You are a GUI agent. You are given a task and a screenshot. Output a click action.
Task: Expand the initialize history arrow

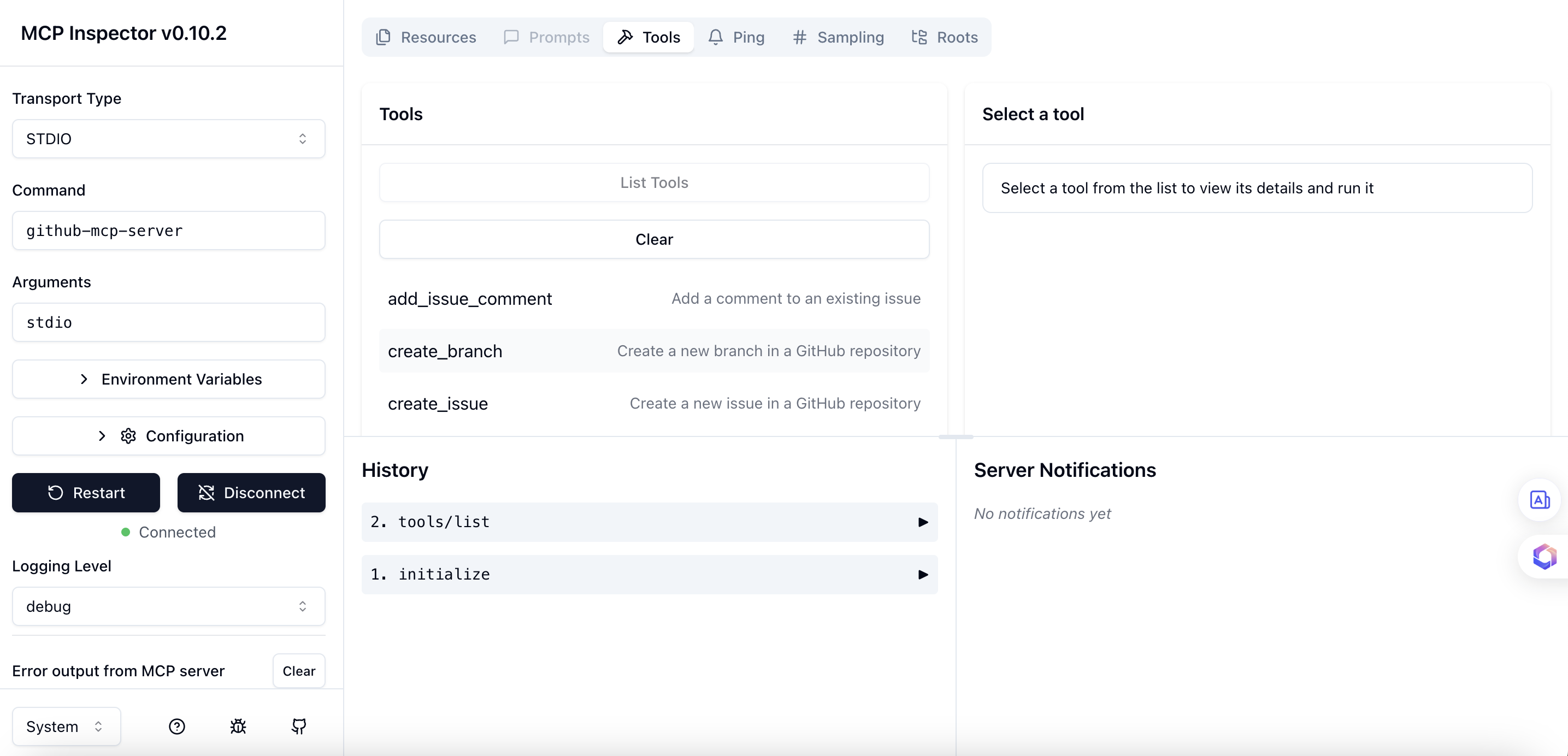923,575
